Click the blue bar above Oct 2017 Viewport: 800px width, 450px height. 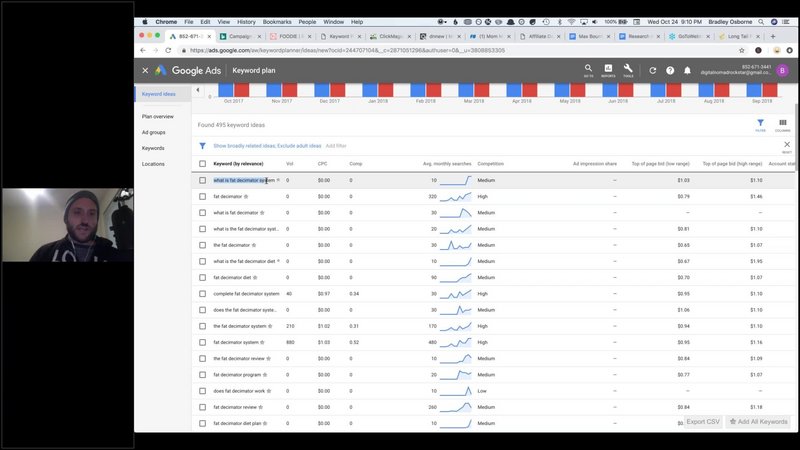tap(226, 90)
